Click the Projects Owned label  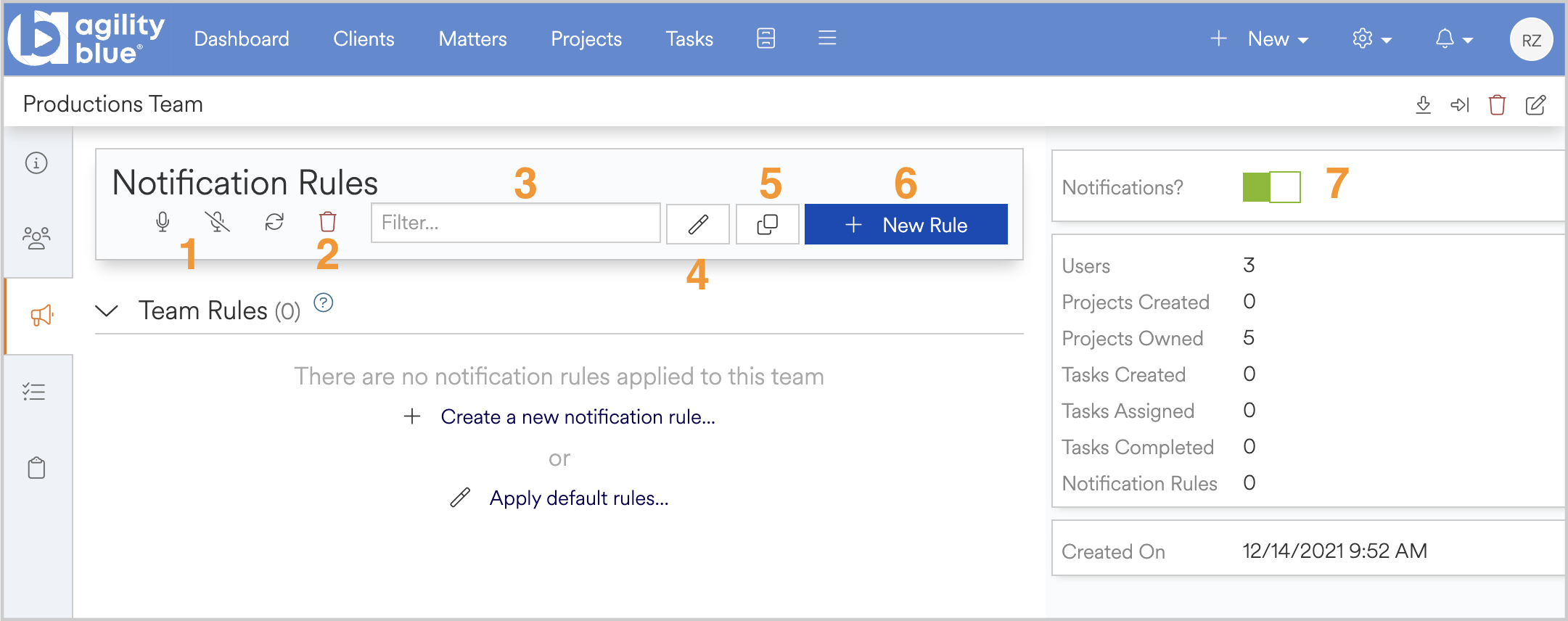[x=1132, y=339]
